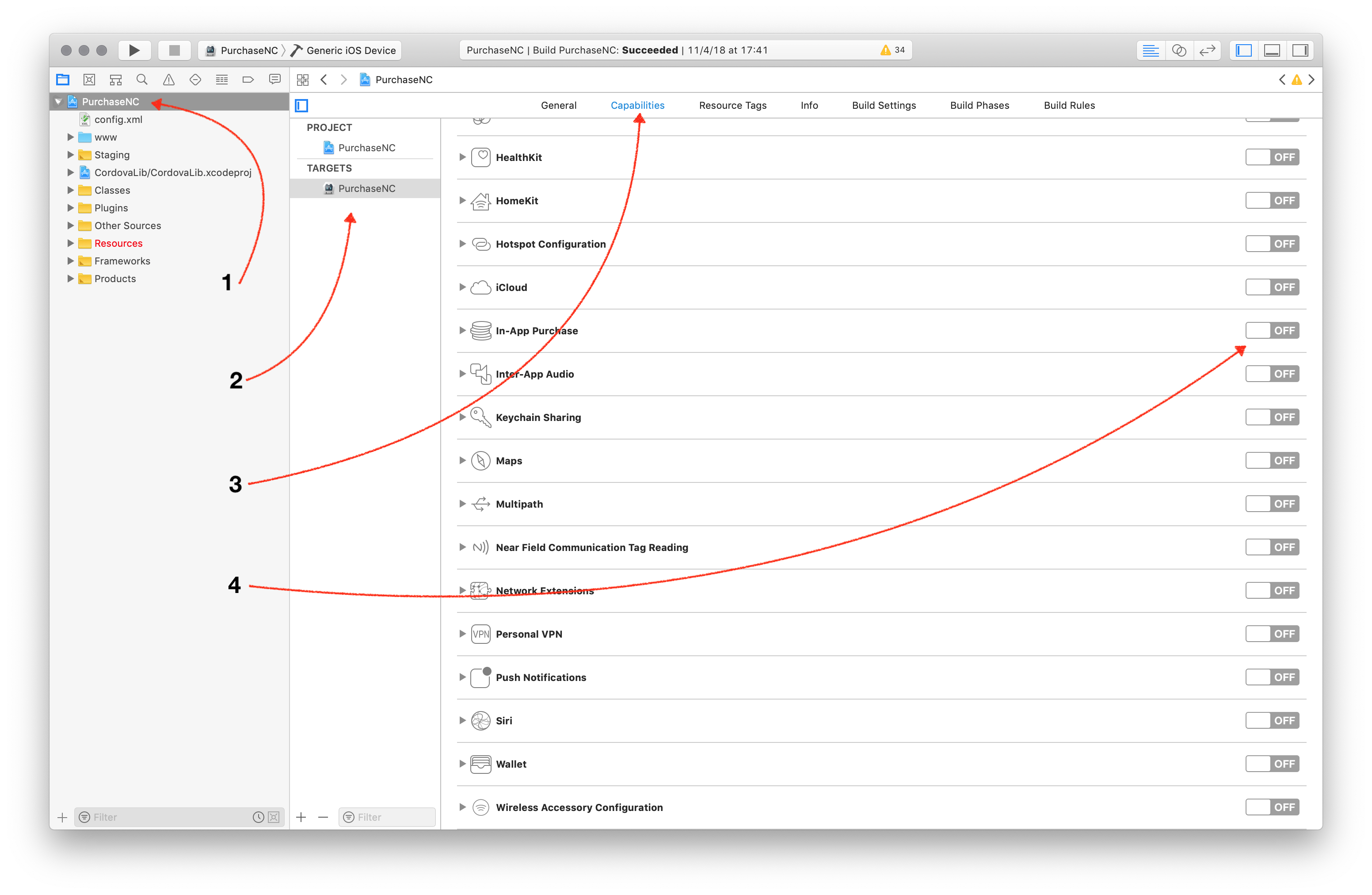Switch to the Capabilities tab
The width and height of the screenshot is (1372, 895).
pos(637,106)
